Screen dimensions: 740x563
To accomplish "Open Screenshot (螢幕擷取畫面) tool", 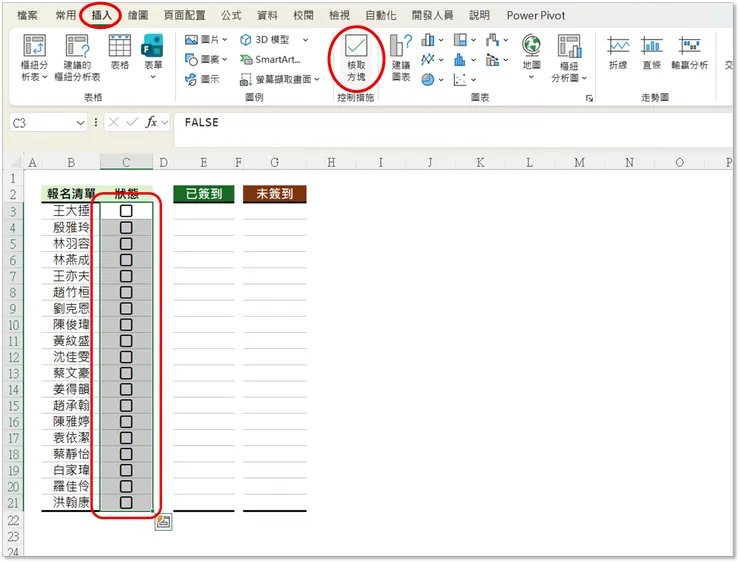I will (276, 79).
